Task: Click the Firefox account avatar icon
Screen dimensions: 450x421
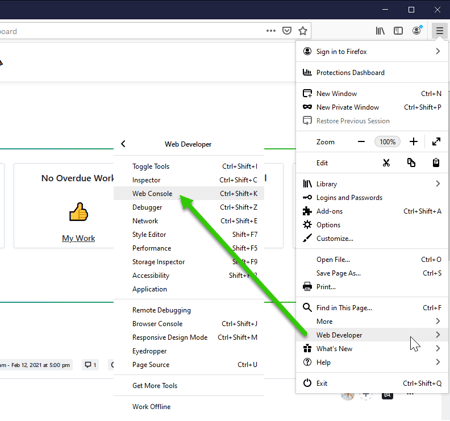Action: [x=416, y=31]
